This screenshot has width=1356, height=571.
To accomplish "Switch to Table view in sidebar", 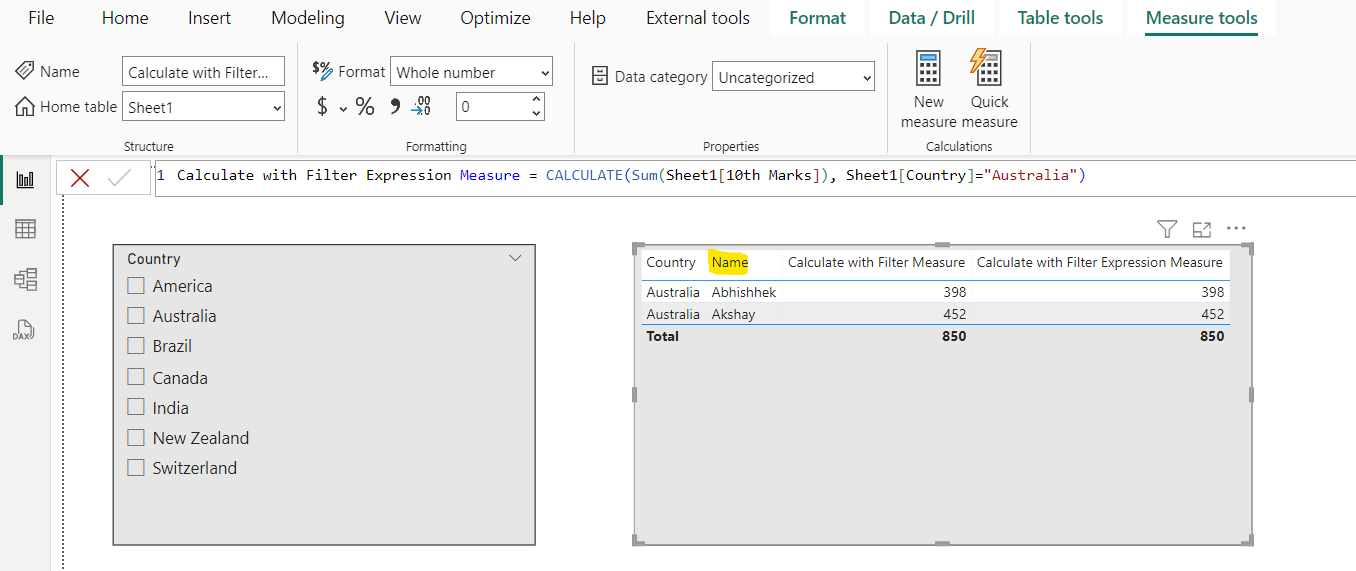I will [25, 229].
